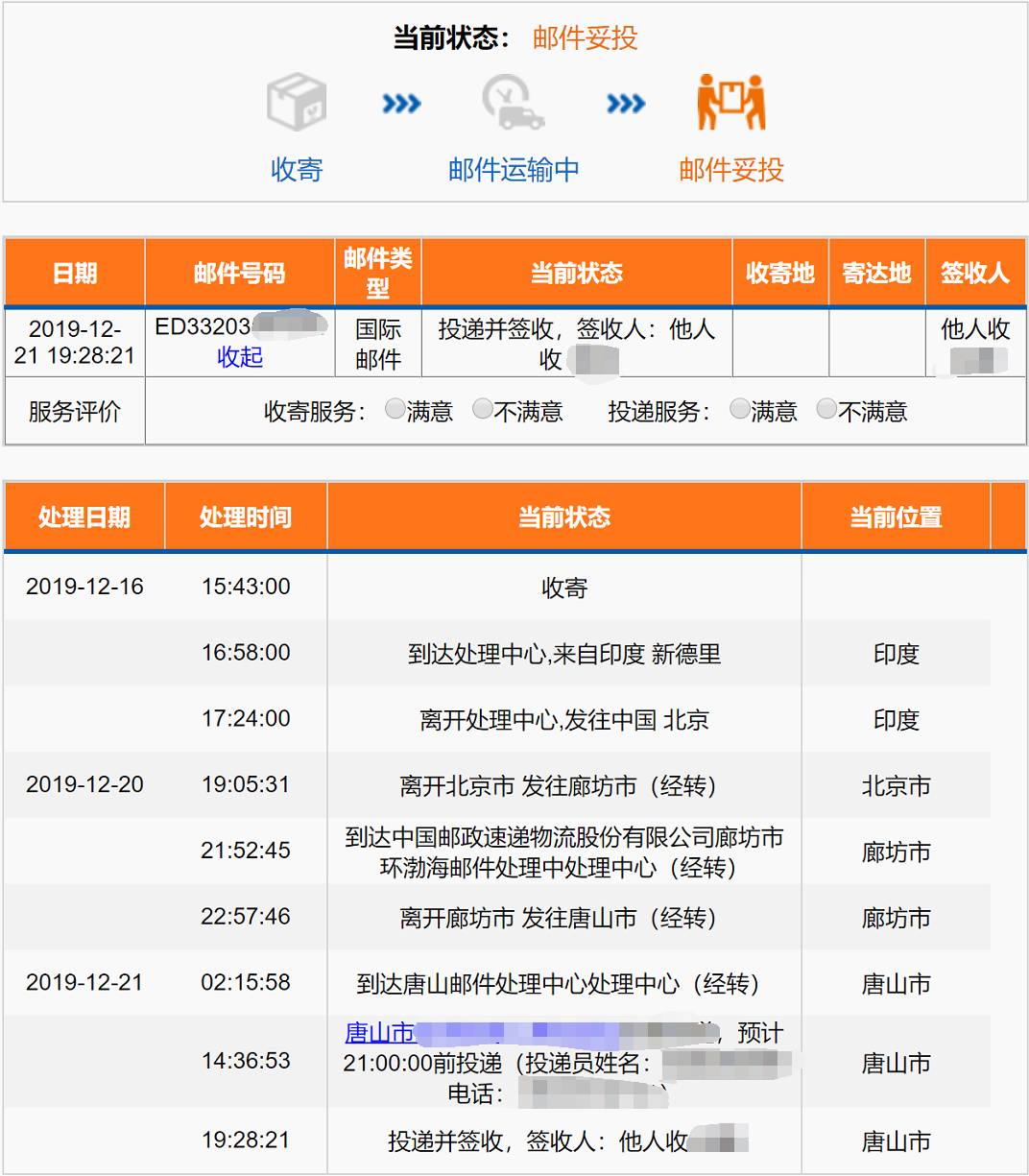Click the orange 邮件妥投 step label
Screen dimensions: 1029x1176
pyautogui.click(x=731, y=170)
